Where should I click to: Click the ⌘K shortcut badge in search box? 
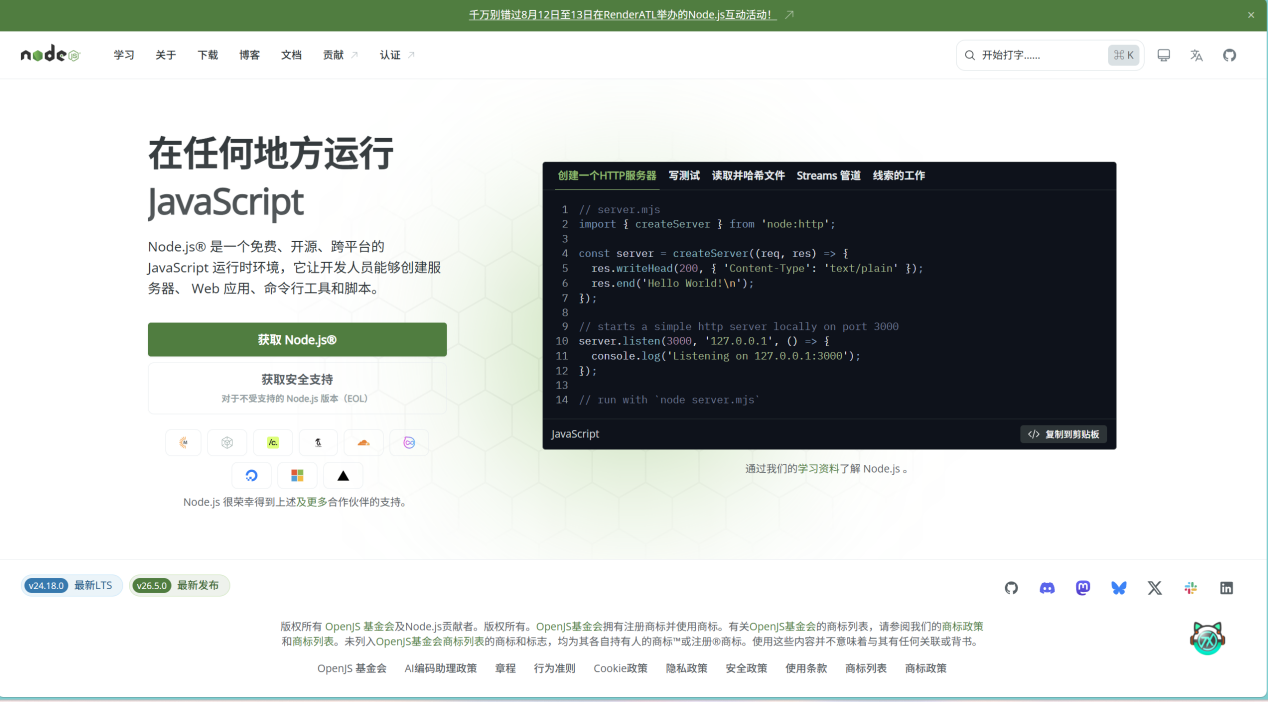click(1123, 55)
